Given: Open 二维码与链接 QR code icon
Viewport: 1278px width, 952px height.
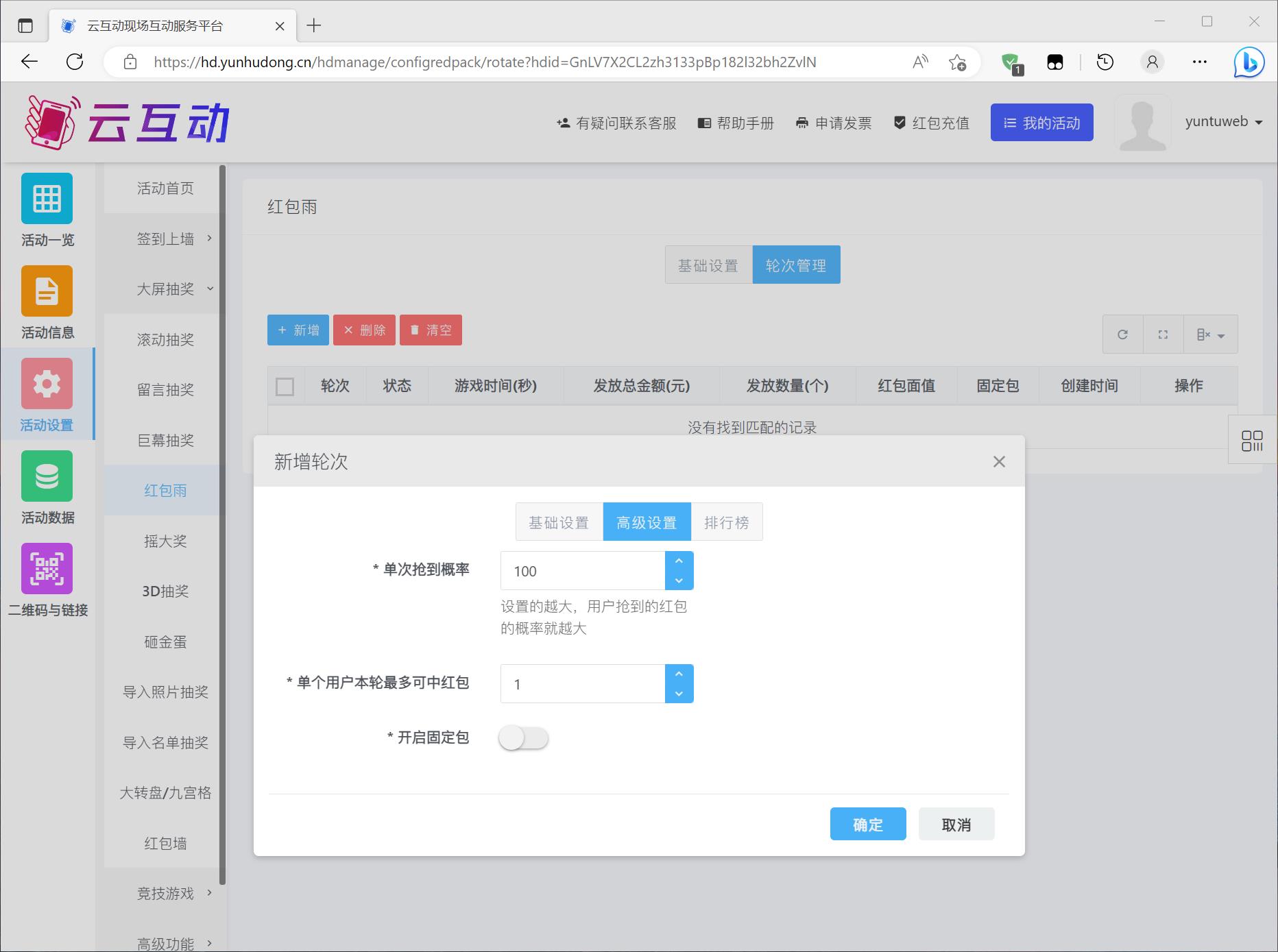Looking at the screenshot, I should pyautogui.click(x=47, y=569).
